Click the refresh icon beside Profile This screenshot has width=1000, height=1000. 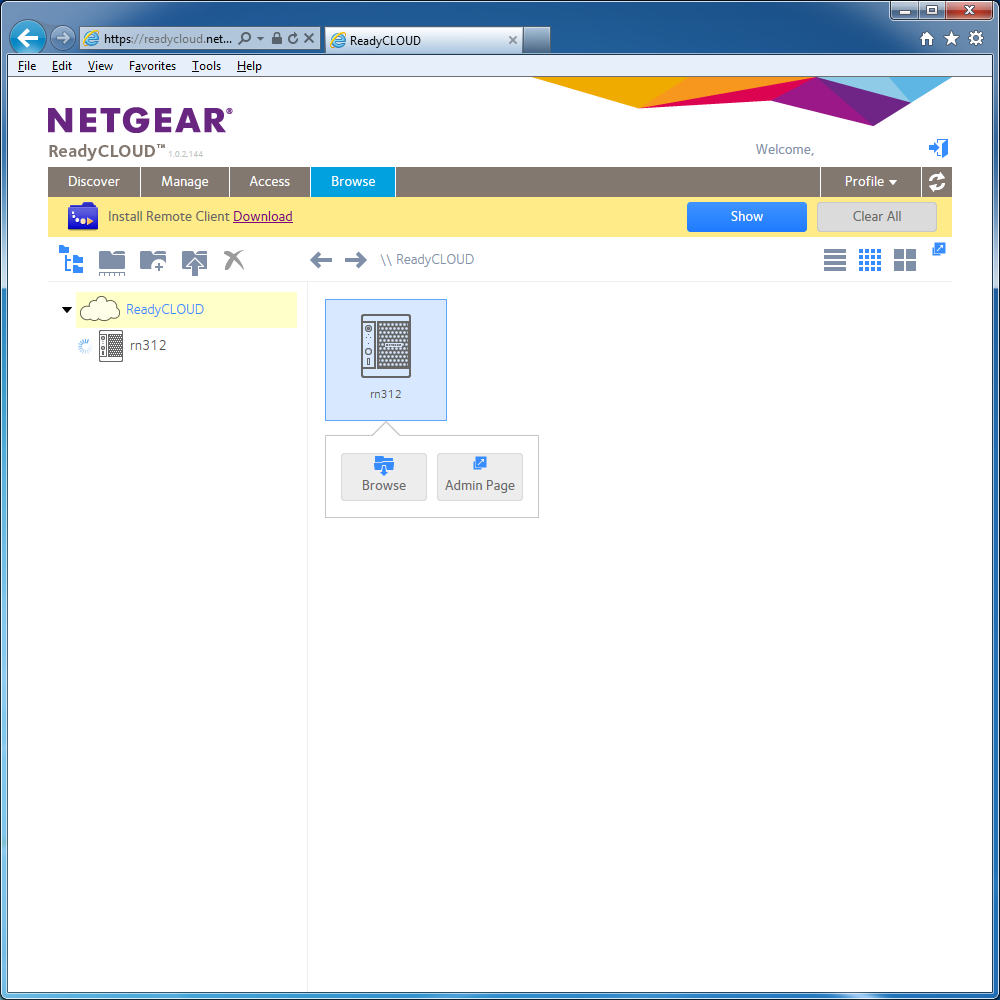(x=937, y=182)
